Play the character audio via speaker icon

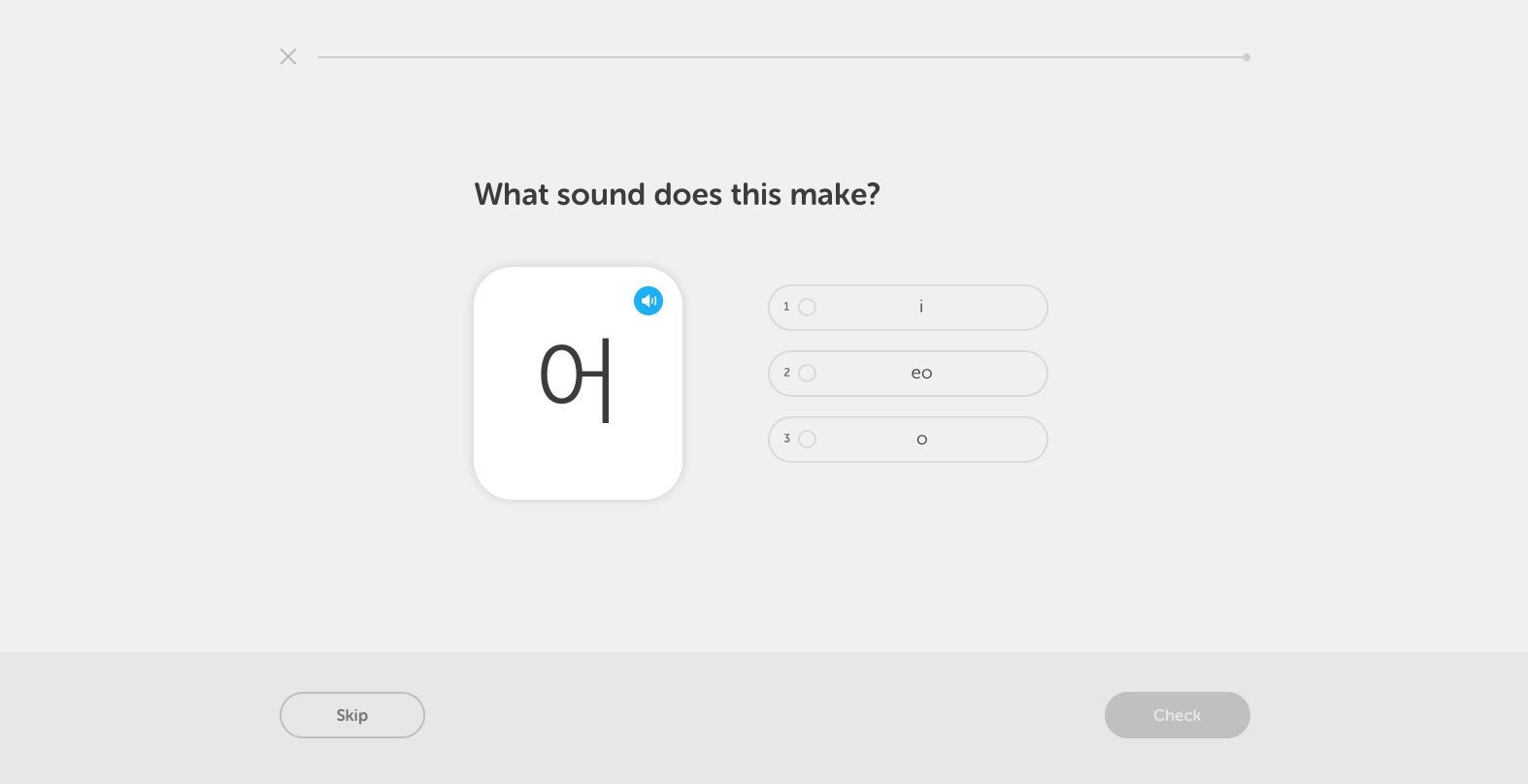[648, 301]
